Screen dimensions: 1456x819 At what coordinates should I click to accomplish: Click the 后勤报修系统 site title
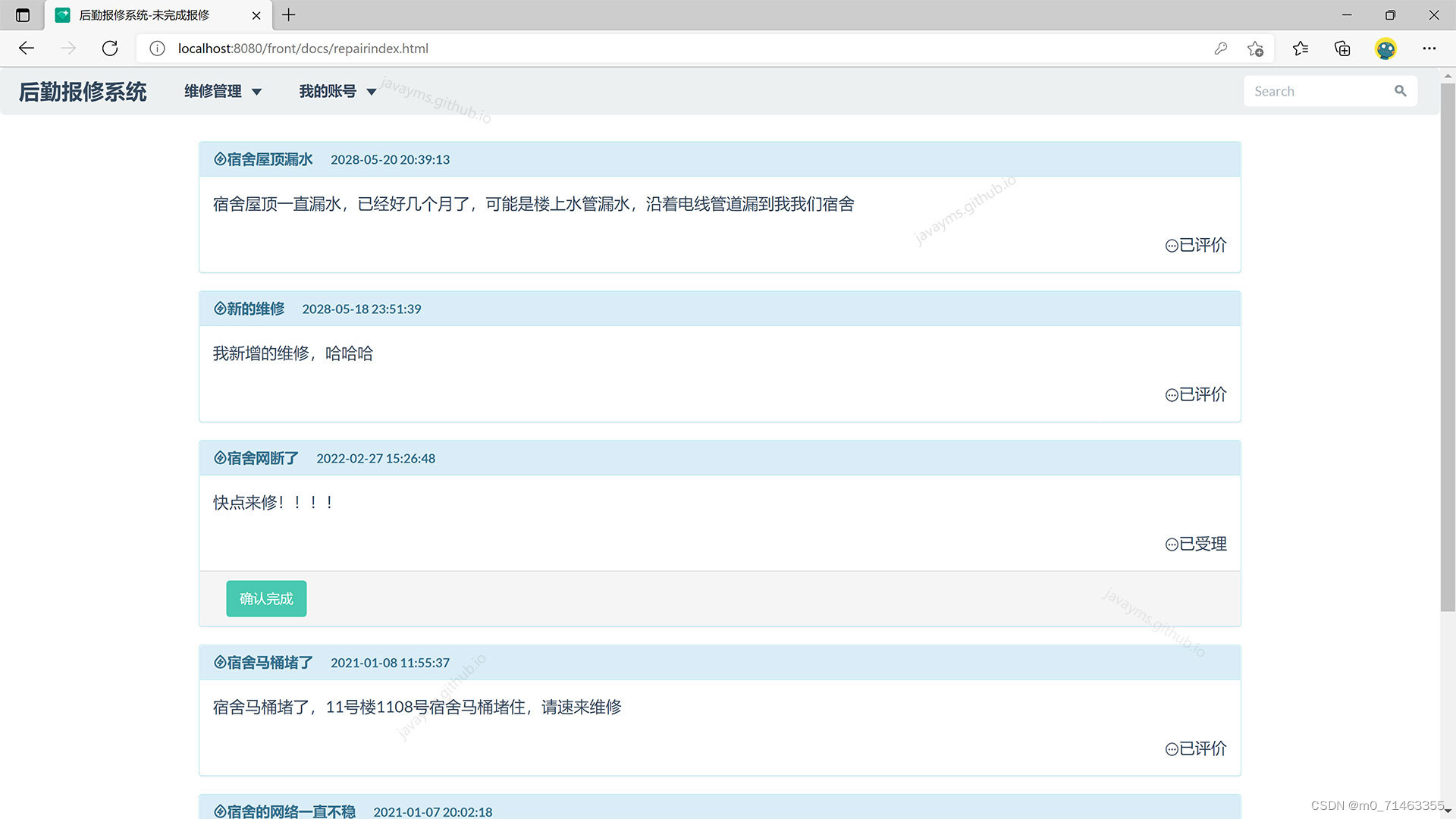(83, 92)
